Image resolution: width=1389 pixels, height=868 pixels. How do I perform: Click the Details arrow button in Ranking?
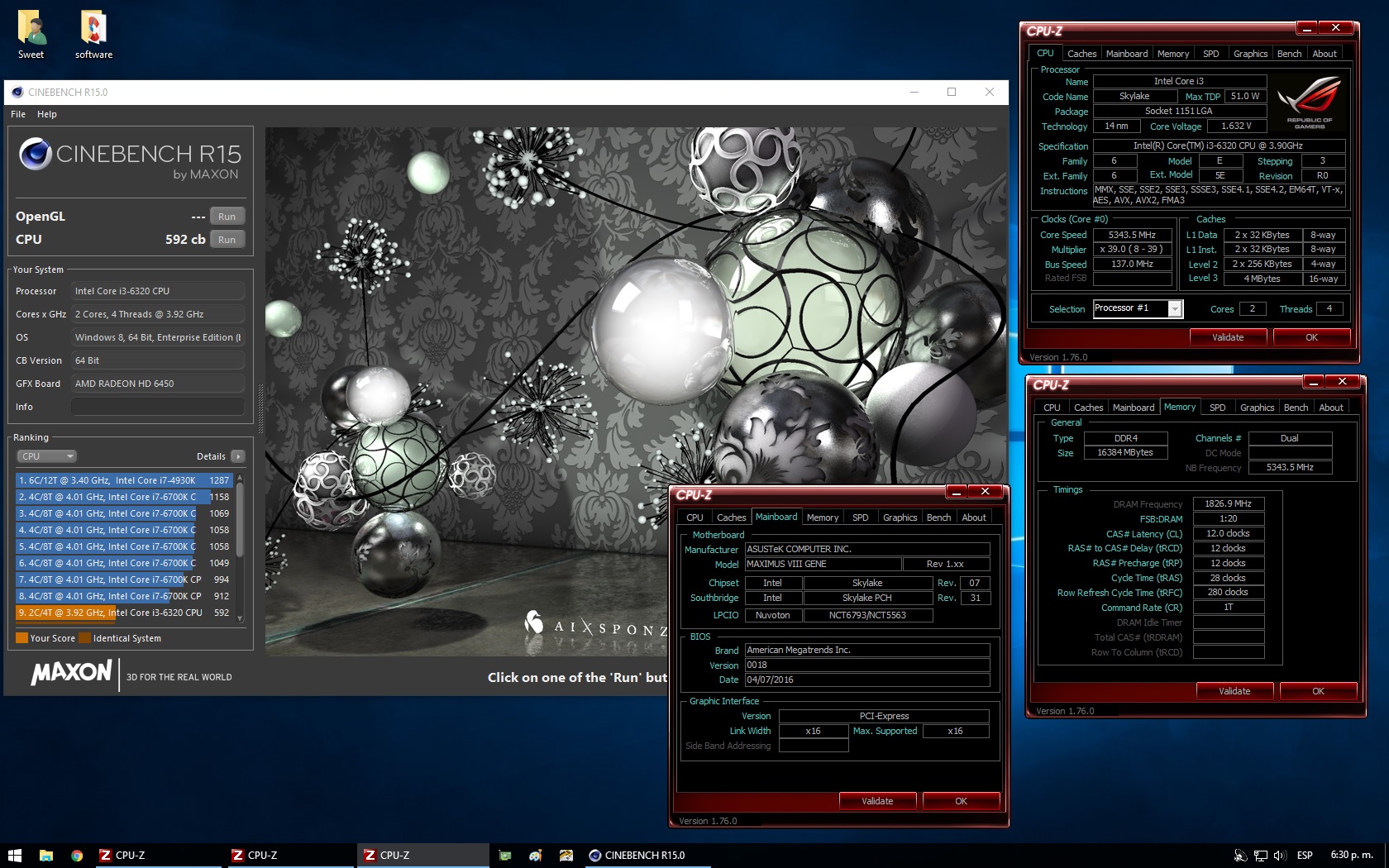click(x=238, y=456)
